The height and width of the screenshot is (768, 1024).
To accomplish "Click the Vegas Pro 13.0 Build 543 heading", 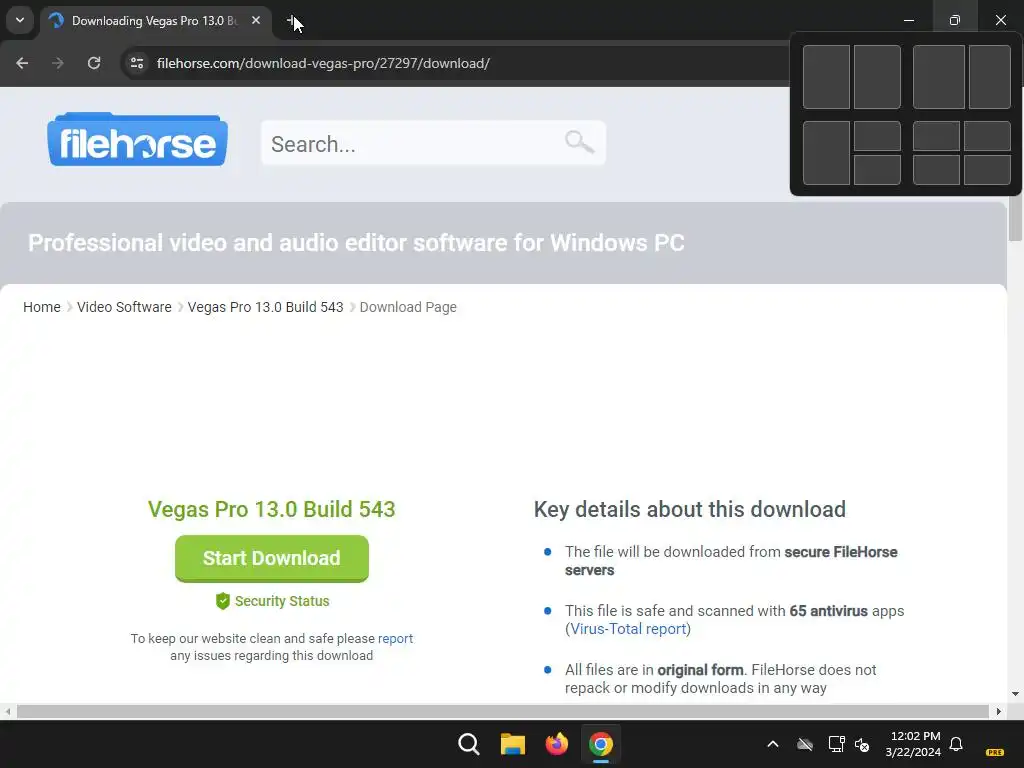I will coord(272,509).
